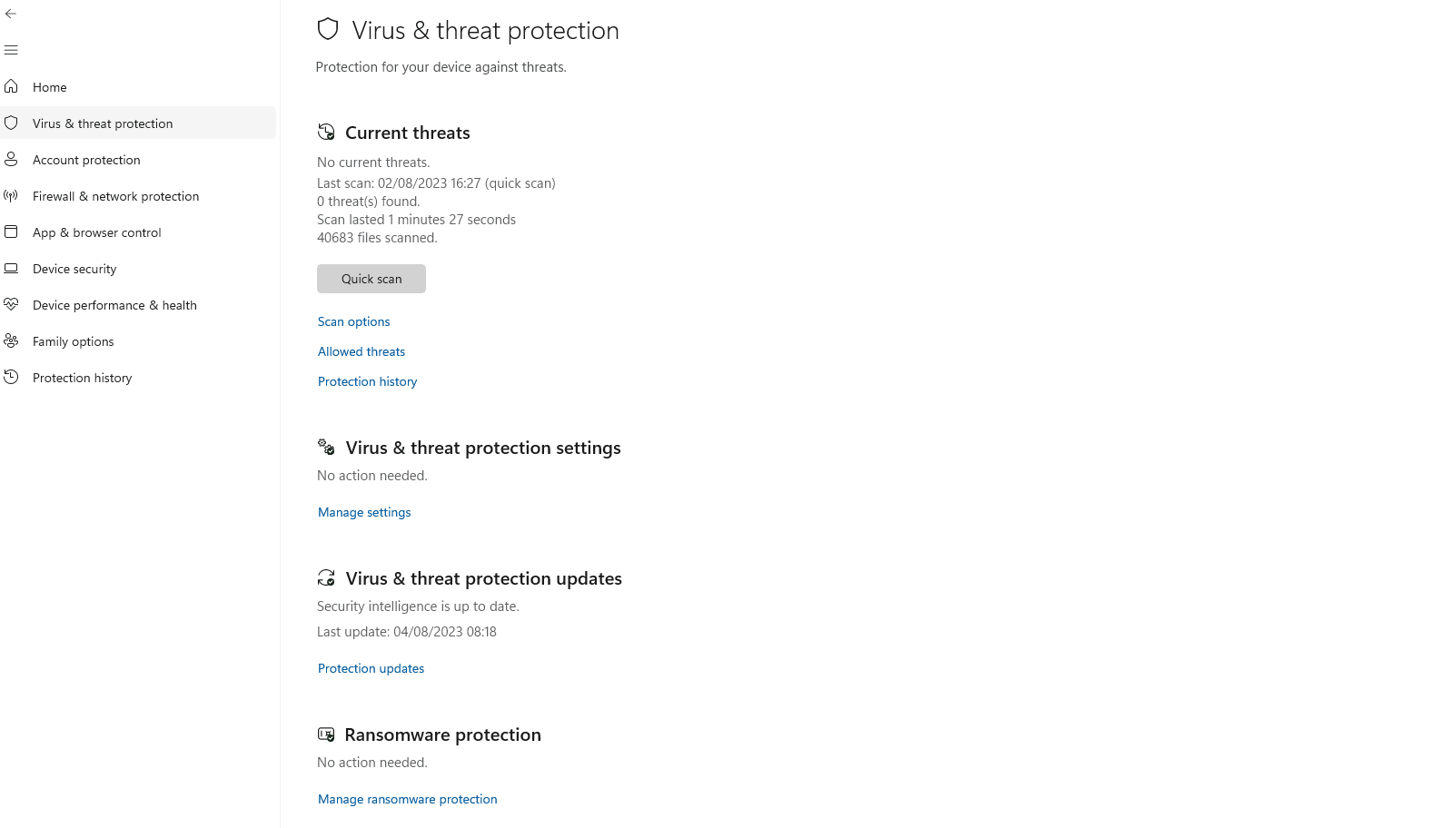
Task: Click the Device security laptop icon
Action: click(x=11, y=268)
